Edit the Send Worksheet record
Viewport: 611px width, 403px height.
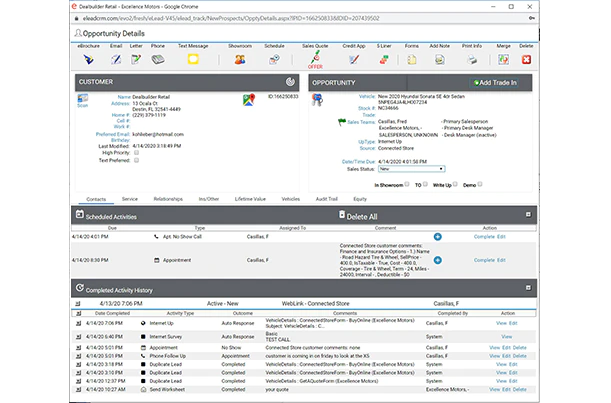tap(506, 389)
